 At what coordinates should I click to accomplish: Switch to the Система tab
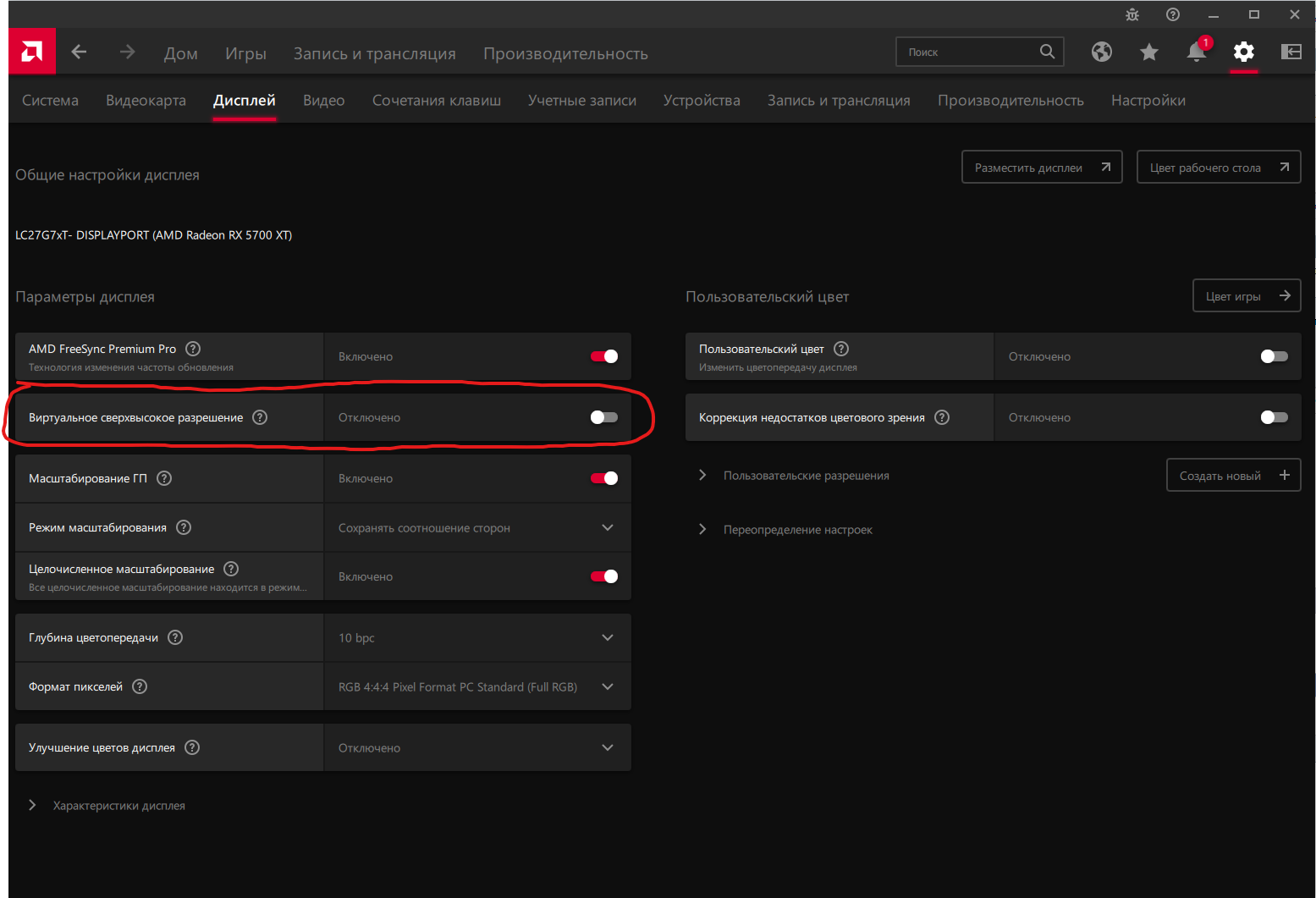click(50, 101)
